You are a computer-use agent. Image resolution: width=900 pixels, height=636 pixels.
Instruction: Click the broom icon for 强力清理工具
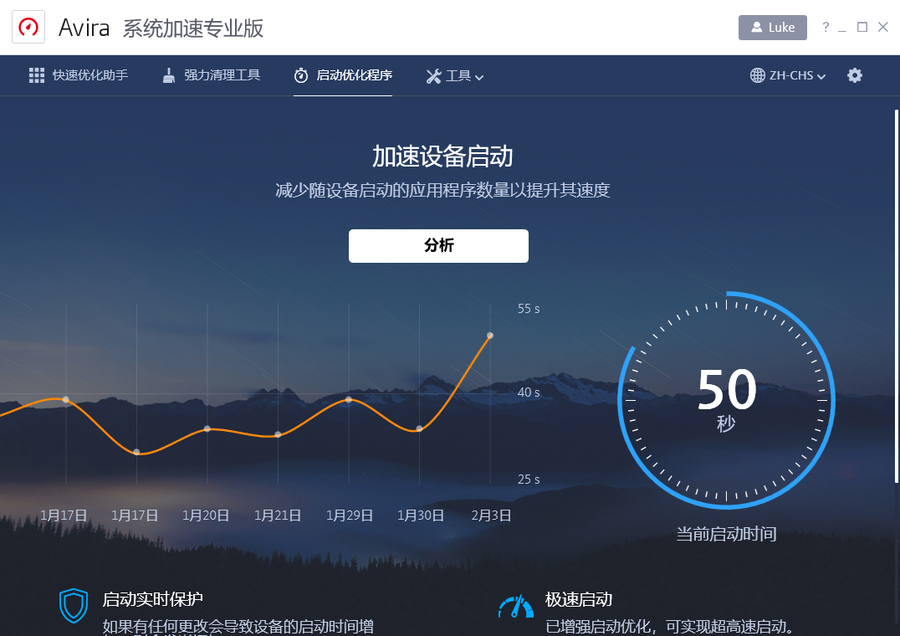pyautogui.click(x=167, y=74)
